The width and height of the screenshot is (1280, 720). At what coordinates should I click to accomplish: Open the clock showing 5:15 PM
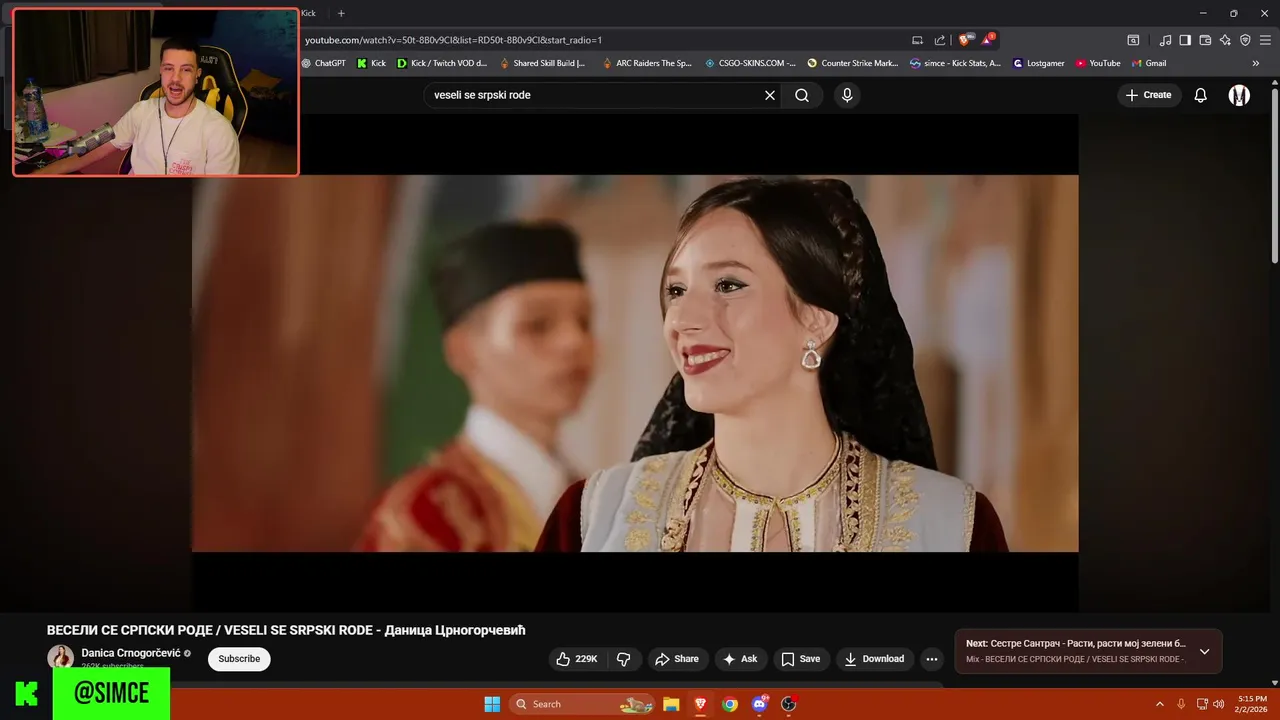(1252, 704)
